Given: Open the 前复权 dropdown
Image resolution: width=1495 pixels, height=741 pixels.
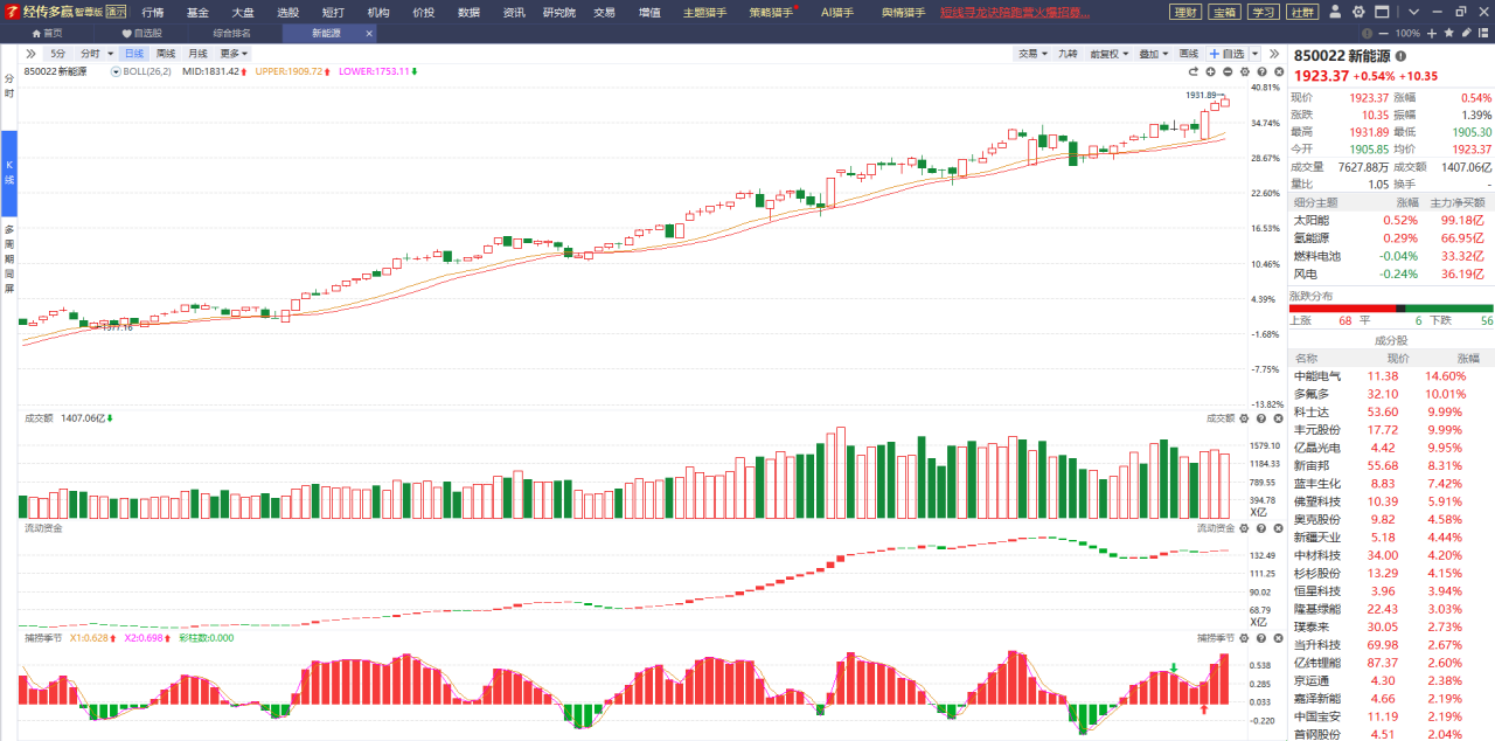Looking at the screenshot, I should point(1106,54).
